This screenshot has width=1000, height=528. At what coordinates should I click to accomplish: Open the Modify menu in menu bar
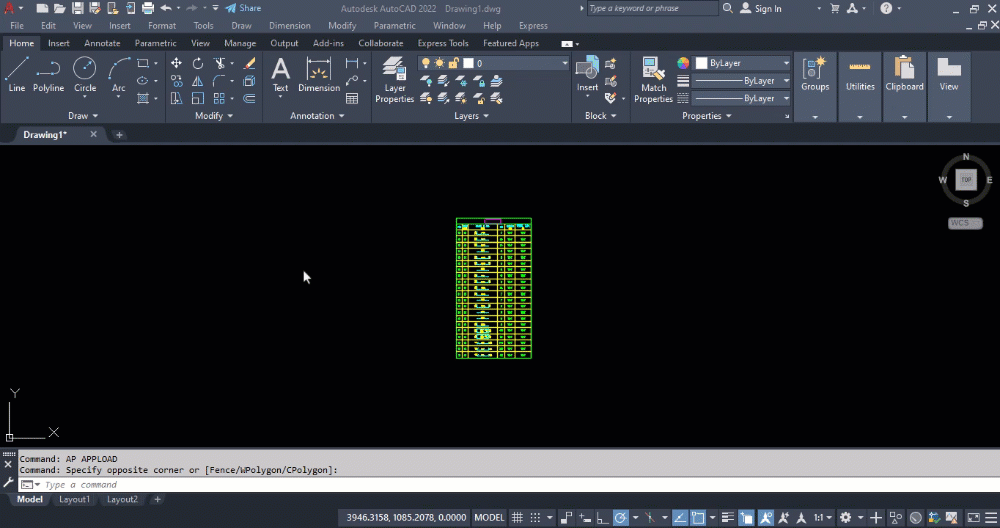click(x=342, y=26)
